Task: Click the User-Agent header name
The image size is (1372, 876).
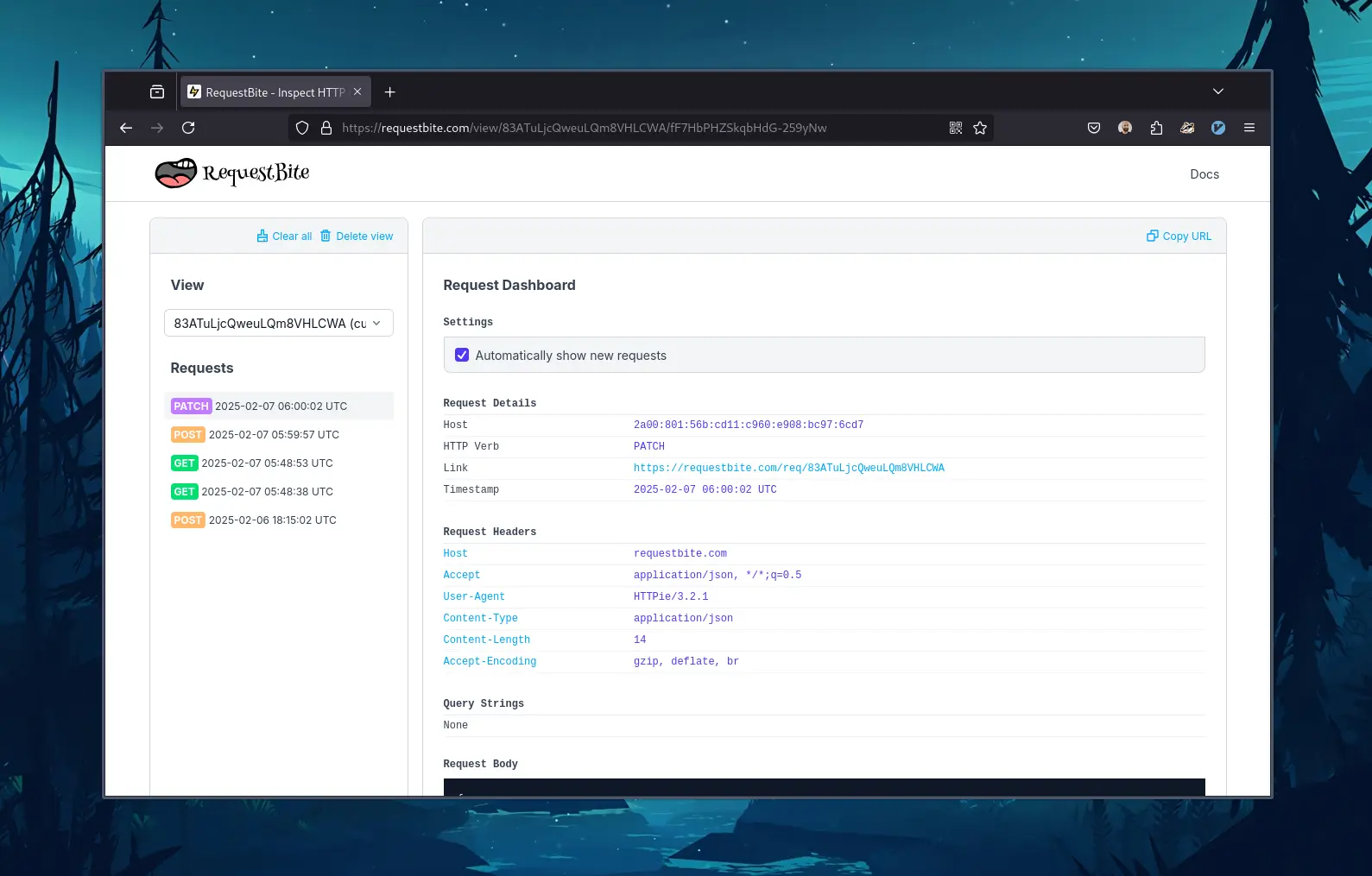Action: click(474, 596)
